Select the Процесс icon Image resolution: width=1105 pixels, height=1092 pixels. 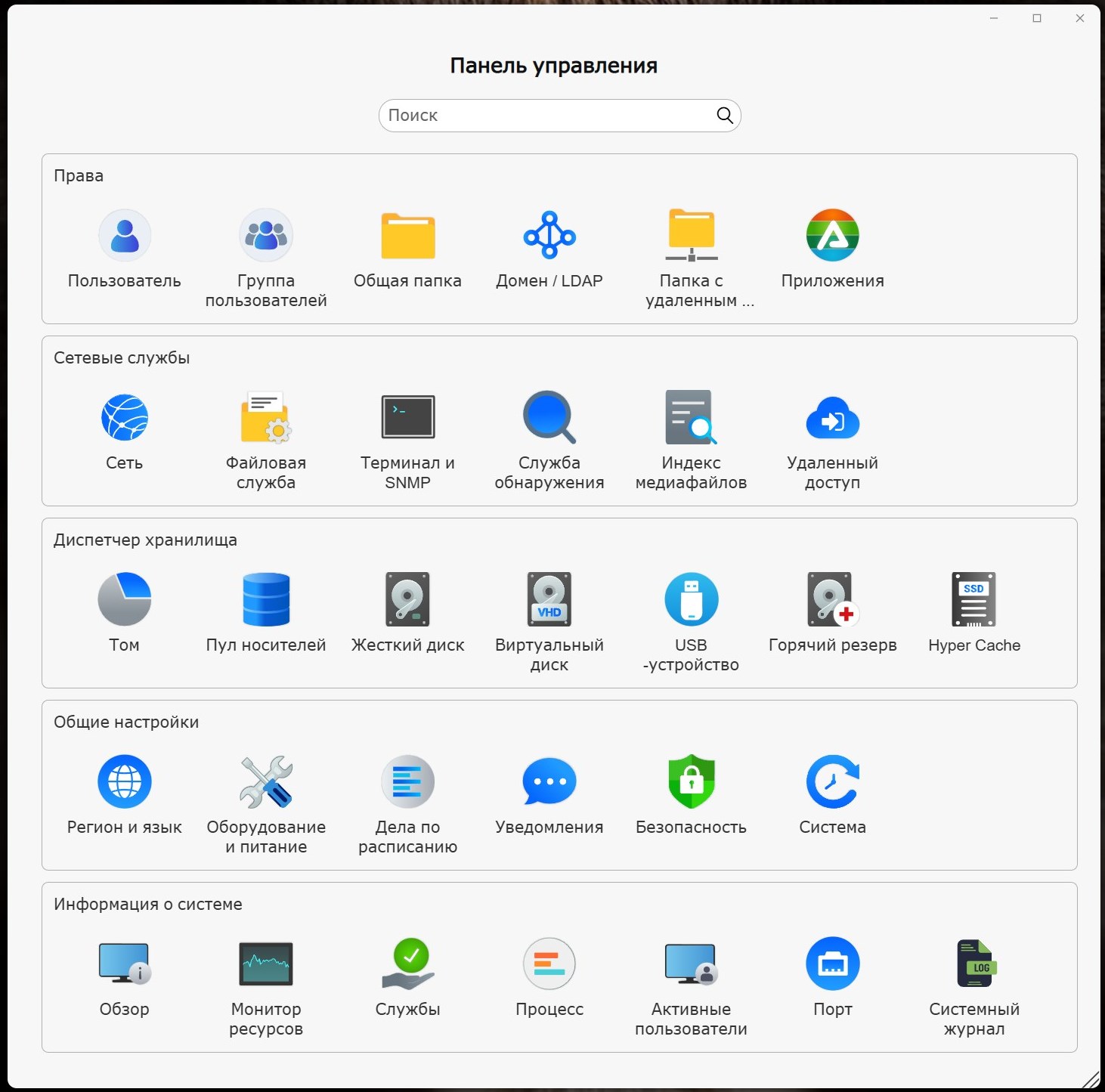click(549, 964)
